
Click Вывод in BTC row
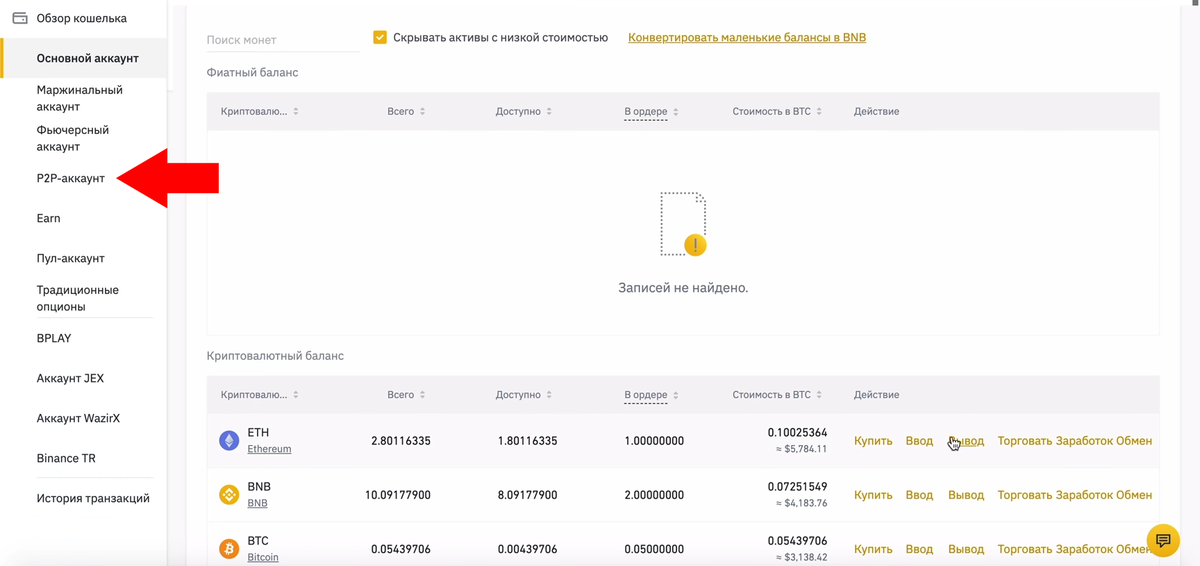pos(966,549)
